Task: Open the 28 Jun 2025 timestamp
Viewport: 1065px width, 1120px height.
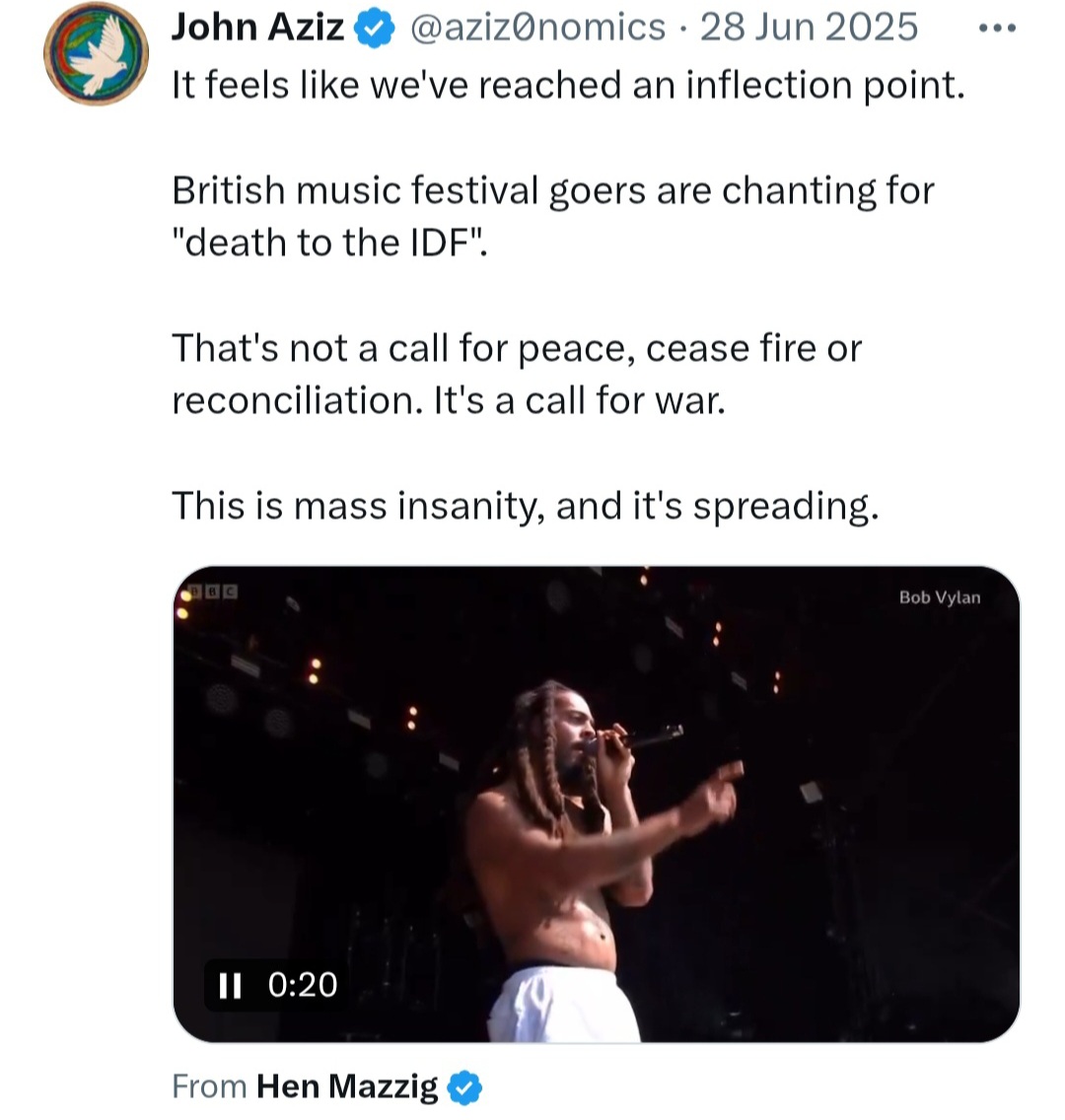Action: pos(809,28)
